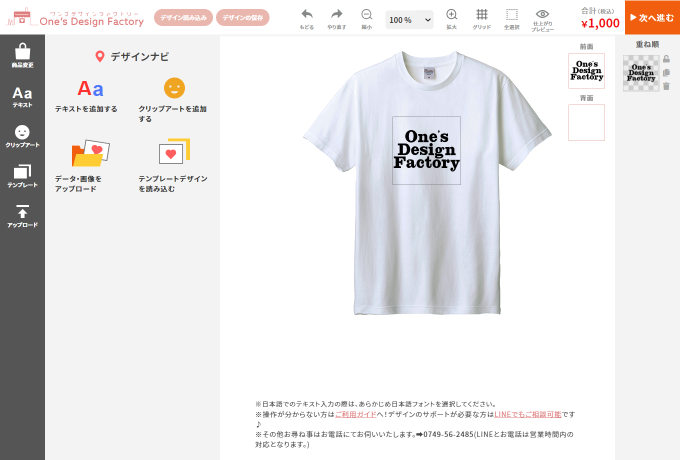
Task: Click the select-all (全選択) icon
Action: 512,15
